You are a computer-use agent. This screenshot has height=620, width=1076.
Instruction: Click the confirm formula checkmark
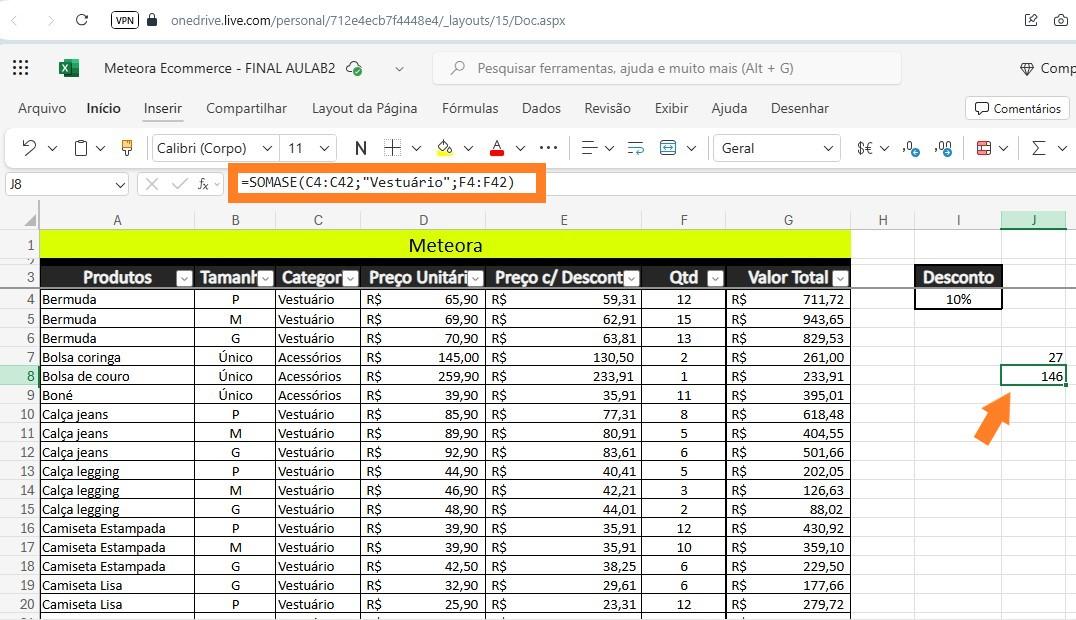pyautogui.click(x=180, y=184)
